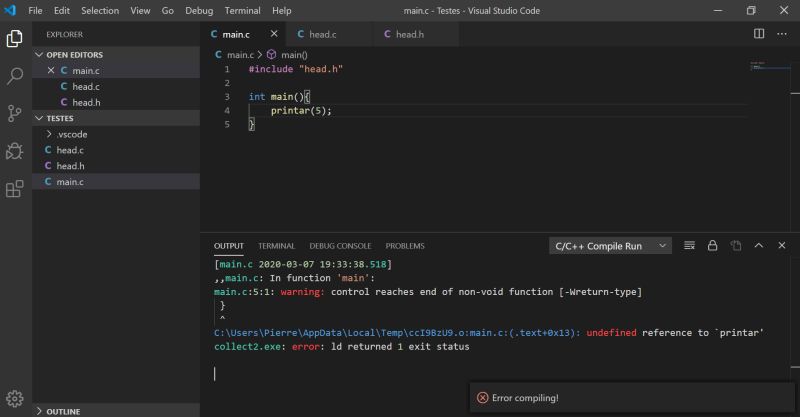The width and height of the screenshot is (800, 417).
Task: Click the main() symbol icon in breadcrumb
Action: pyautogui.click(x=271, y=55)
